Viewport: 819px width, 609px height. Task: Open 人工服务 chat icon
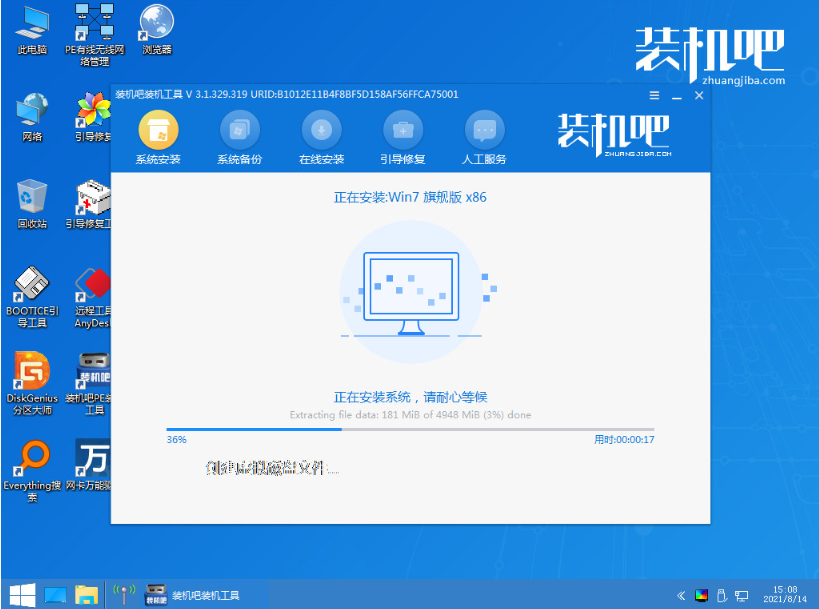click(484, 130)
